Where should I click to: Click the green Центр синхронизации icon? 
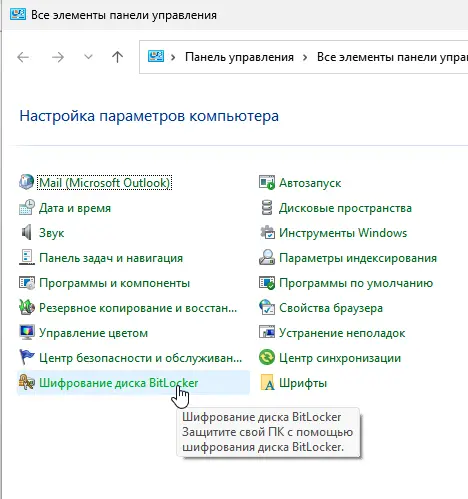(x=267, y=357)
